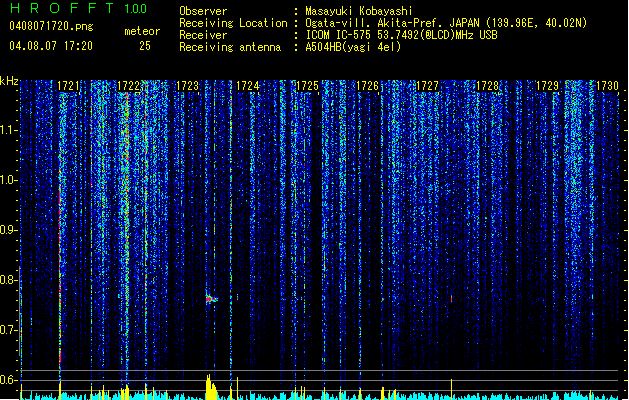Screen dimensions: 629x400
Task: Click the 1.0 kHz axis label
Action: click(9, 180)
